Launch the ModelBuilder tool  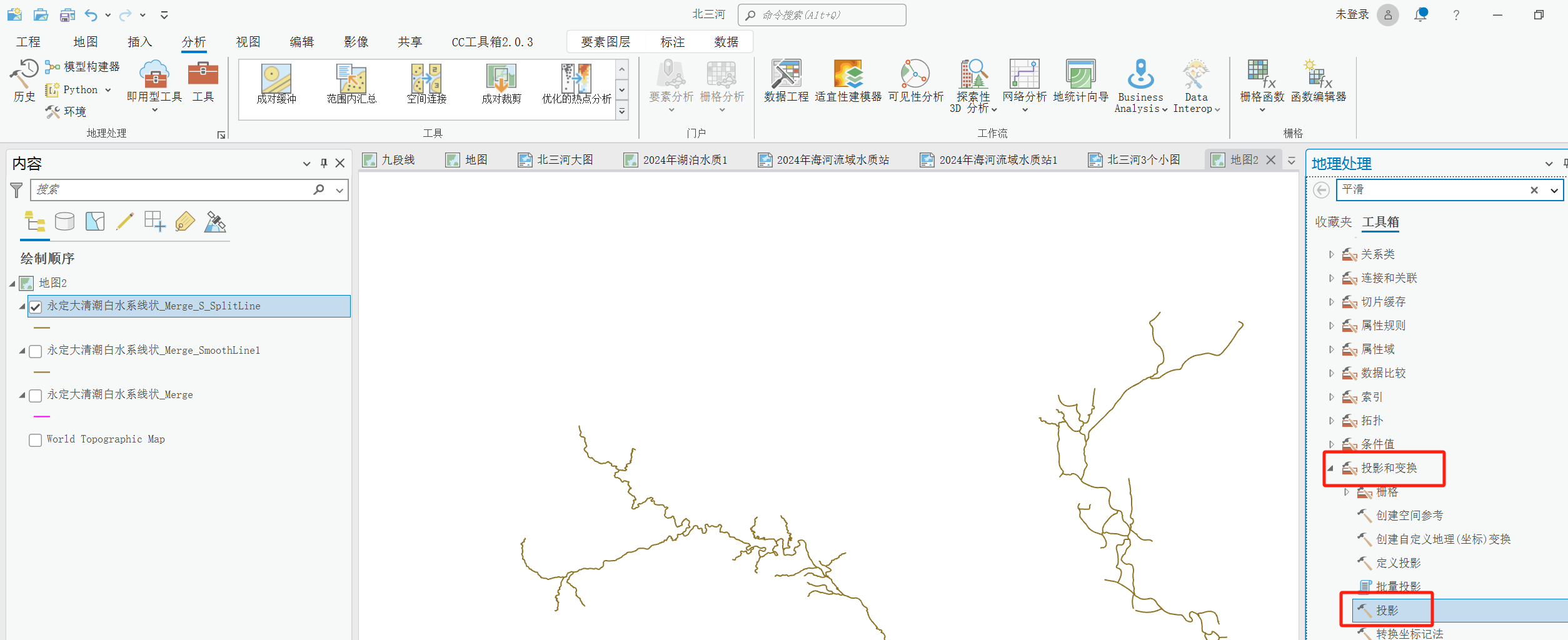(83, 66)
